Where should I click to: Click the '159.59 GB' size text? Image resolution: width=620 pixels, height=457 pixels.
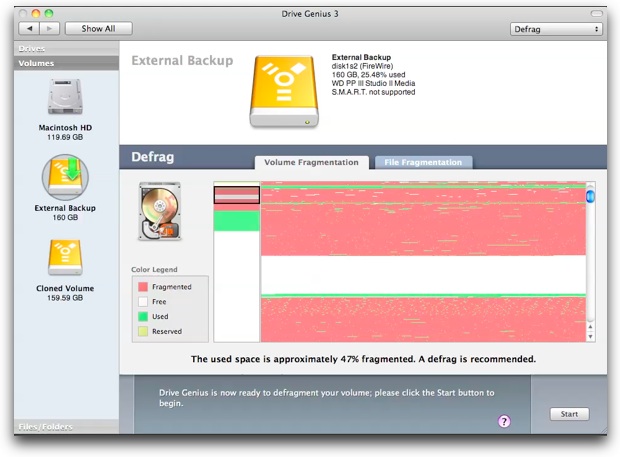[x=65, y=298]
